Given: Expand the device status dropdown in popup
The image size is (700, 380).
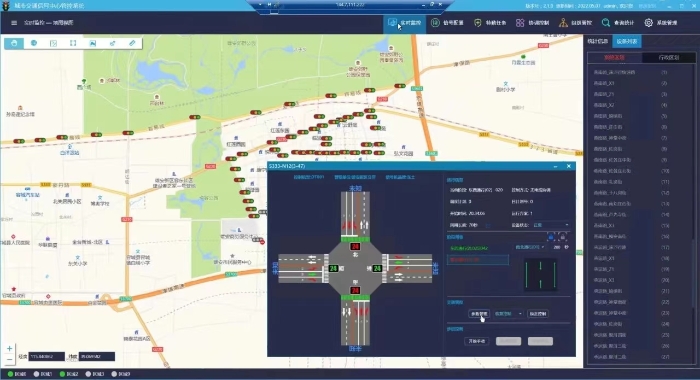Looking at the screenshot, I should coord(551,225).
